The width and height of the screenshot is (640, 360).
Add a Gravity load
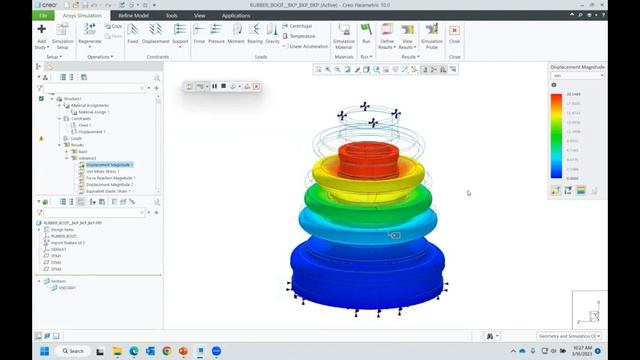tap(272, 33)
